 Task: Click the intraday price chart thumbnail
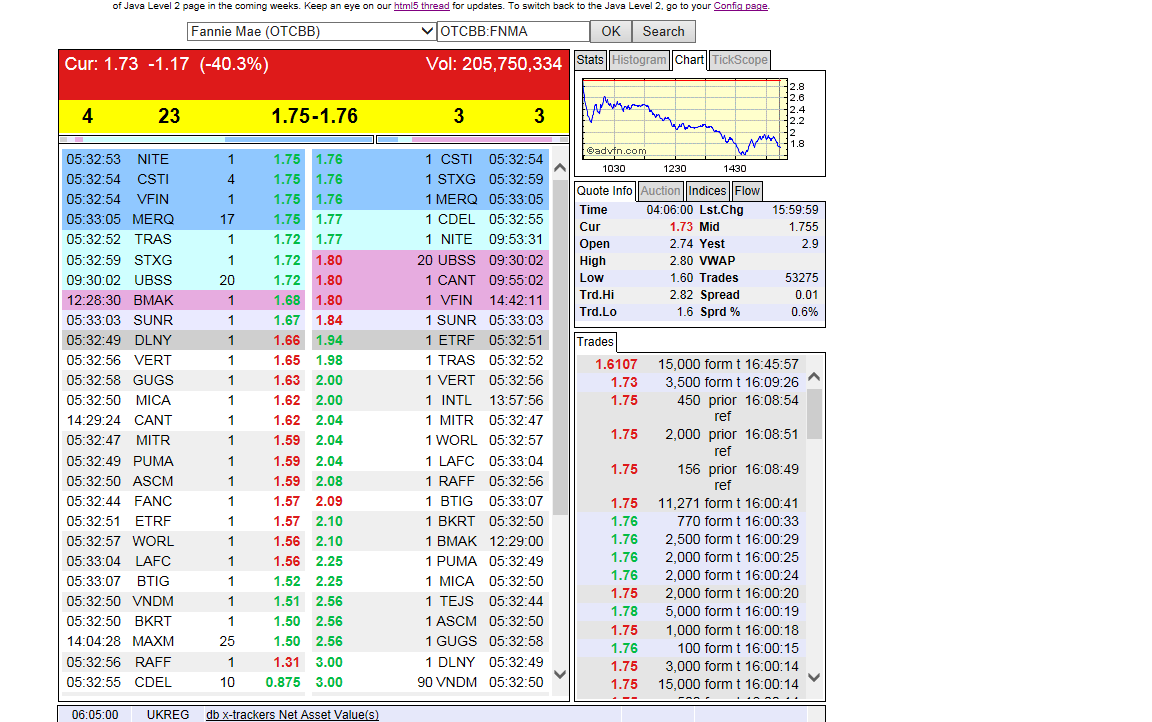(685, 119)
